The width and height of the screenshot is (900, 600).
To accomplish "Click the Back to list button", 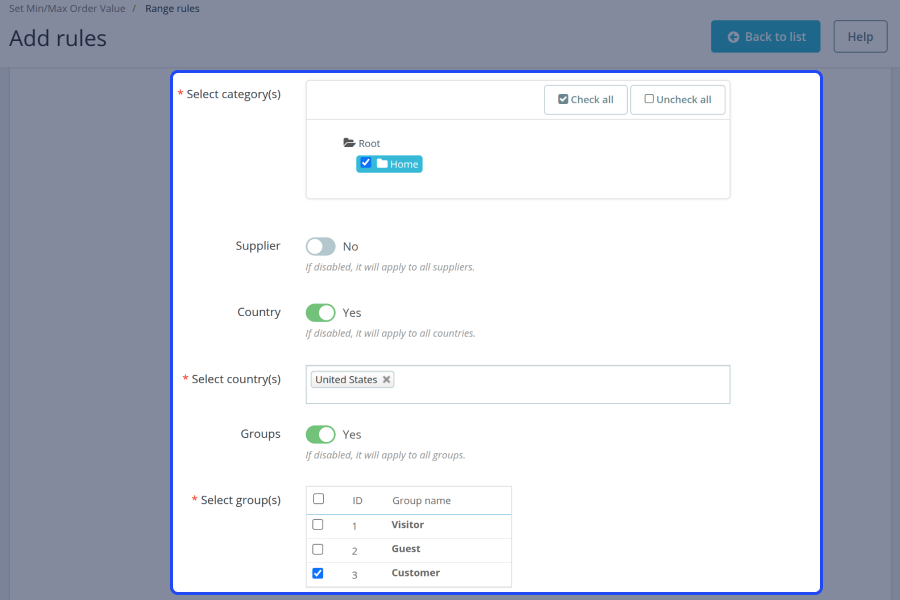I will point(765,37).
